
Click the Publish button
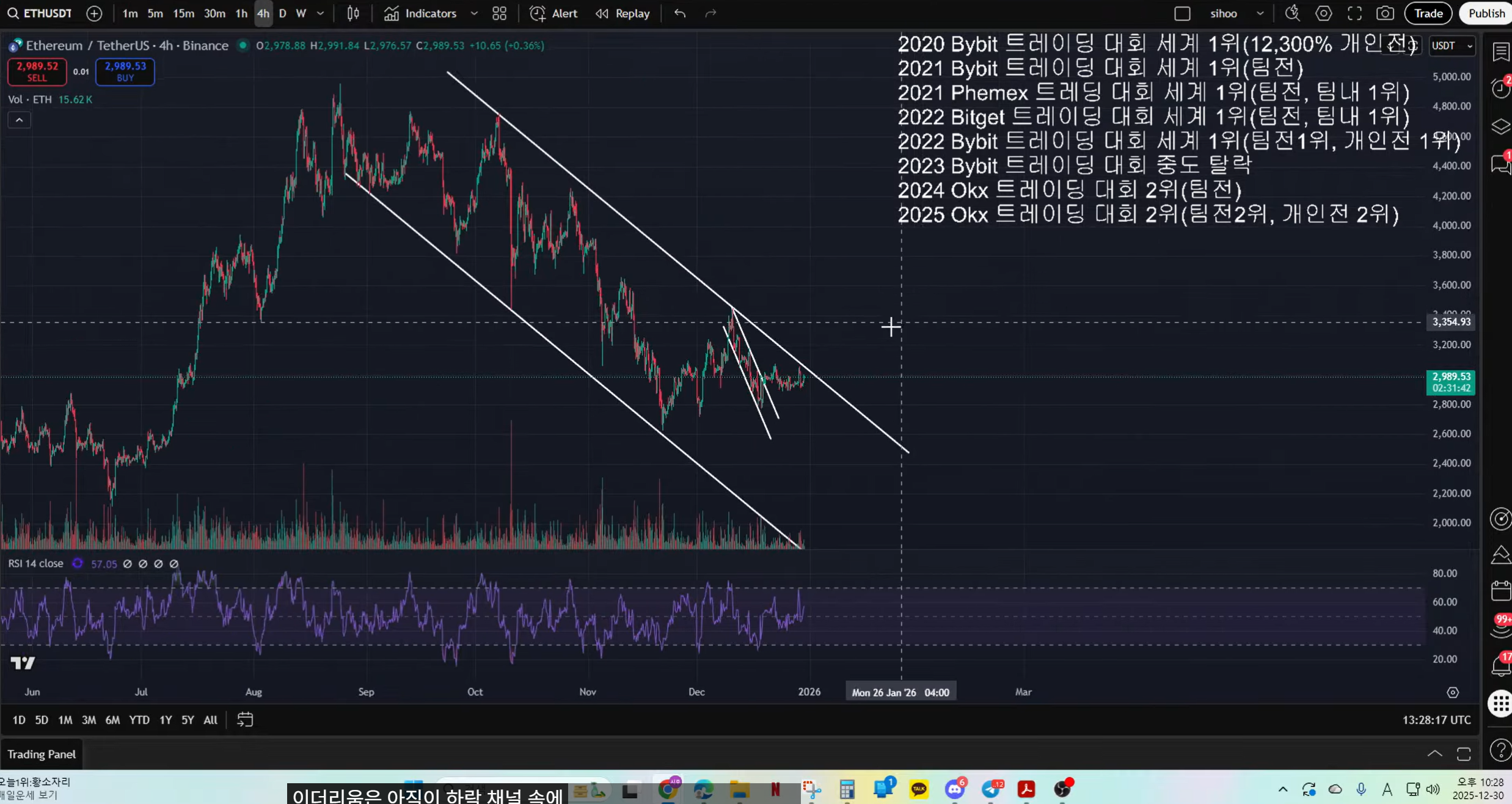(x=1486, y=13)
